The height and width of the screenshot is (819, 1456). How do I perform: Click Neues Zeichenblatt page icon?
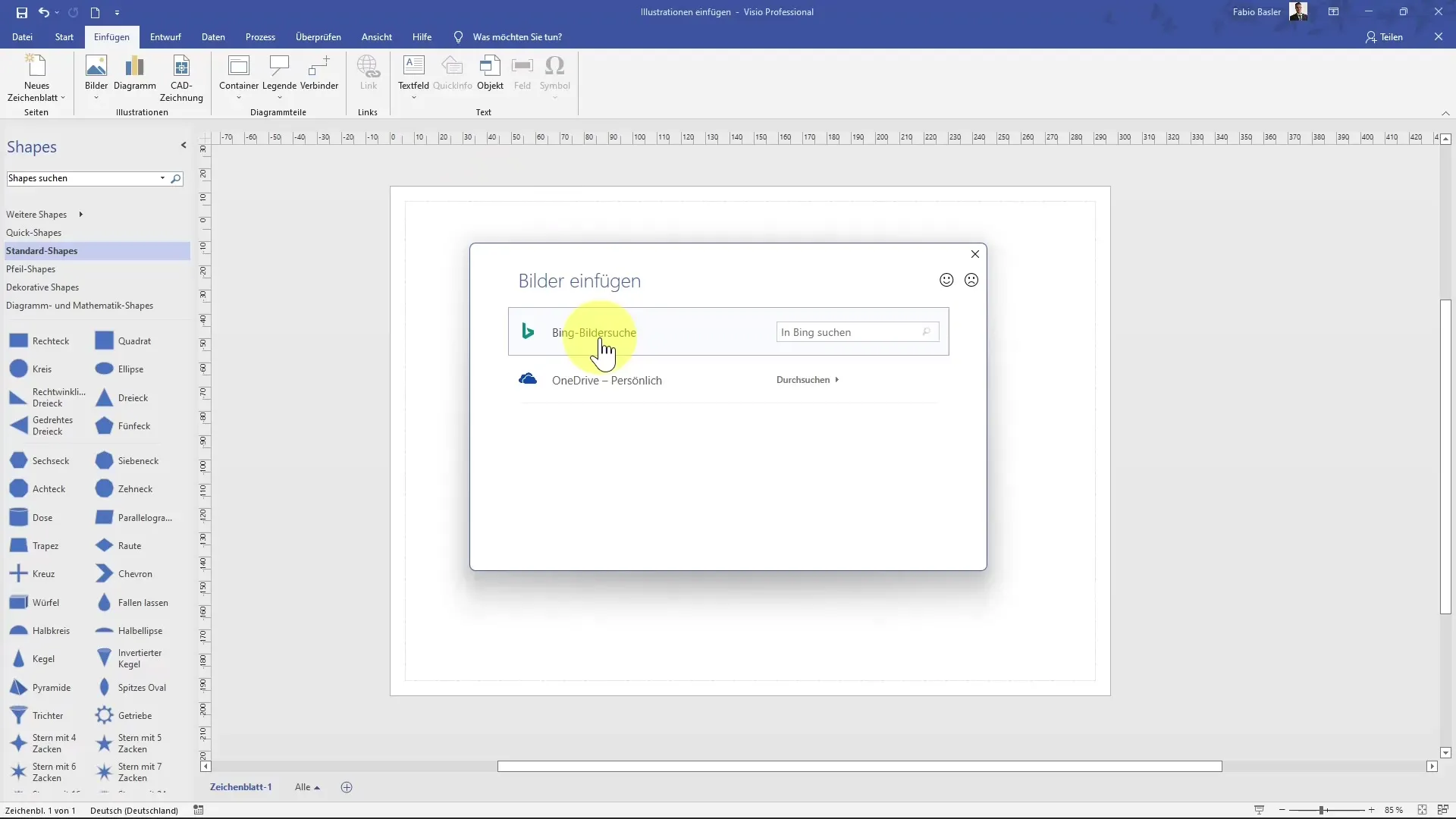[36, 66]
